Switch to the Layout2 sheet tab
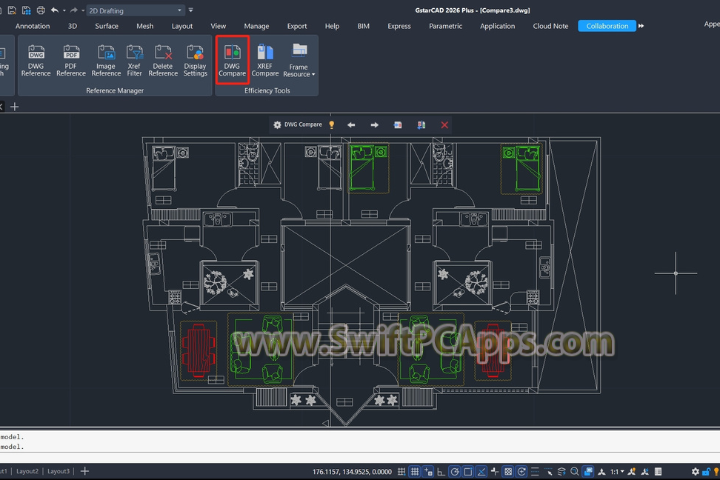The height and width of the screenshot is (480, 720). 28,471
